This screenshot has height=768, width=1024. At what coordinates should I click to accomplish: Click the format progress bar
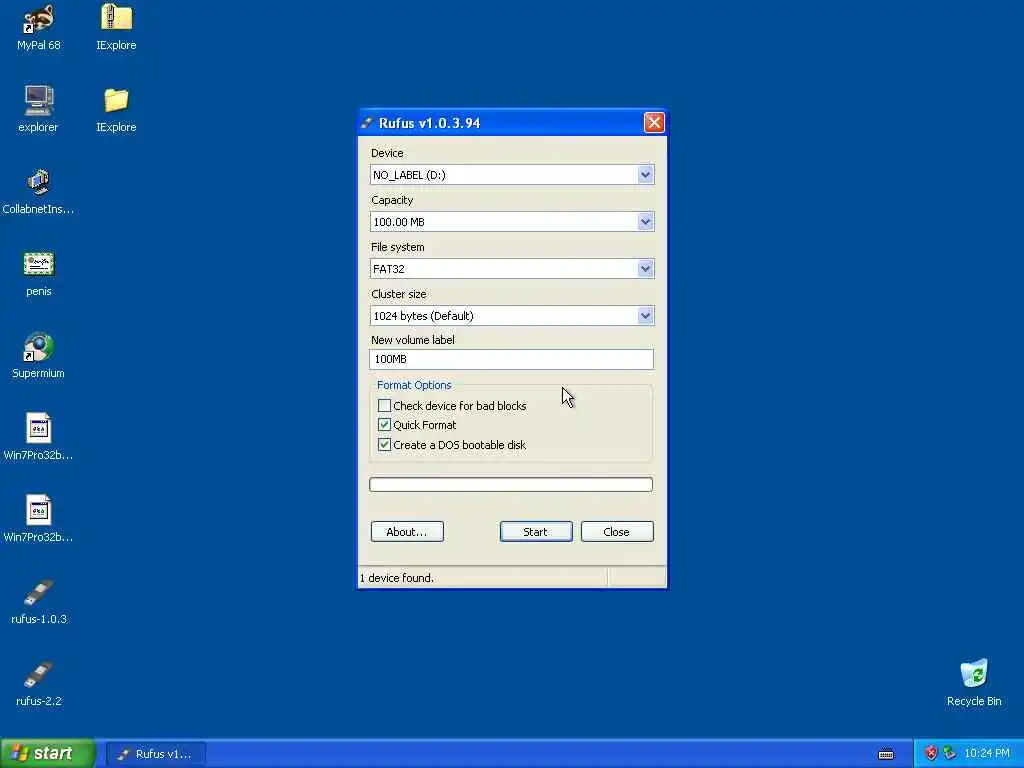click(x=511, y=484)
